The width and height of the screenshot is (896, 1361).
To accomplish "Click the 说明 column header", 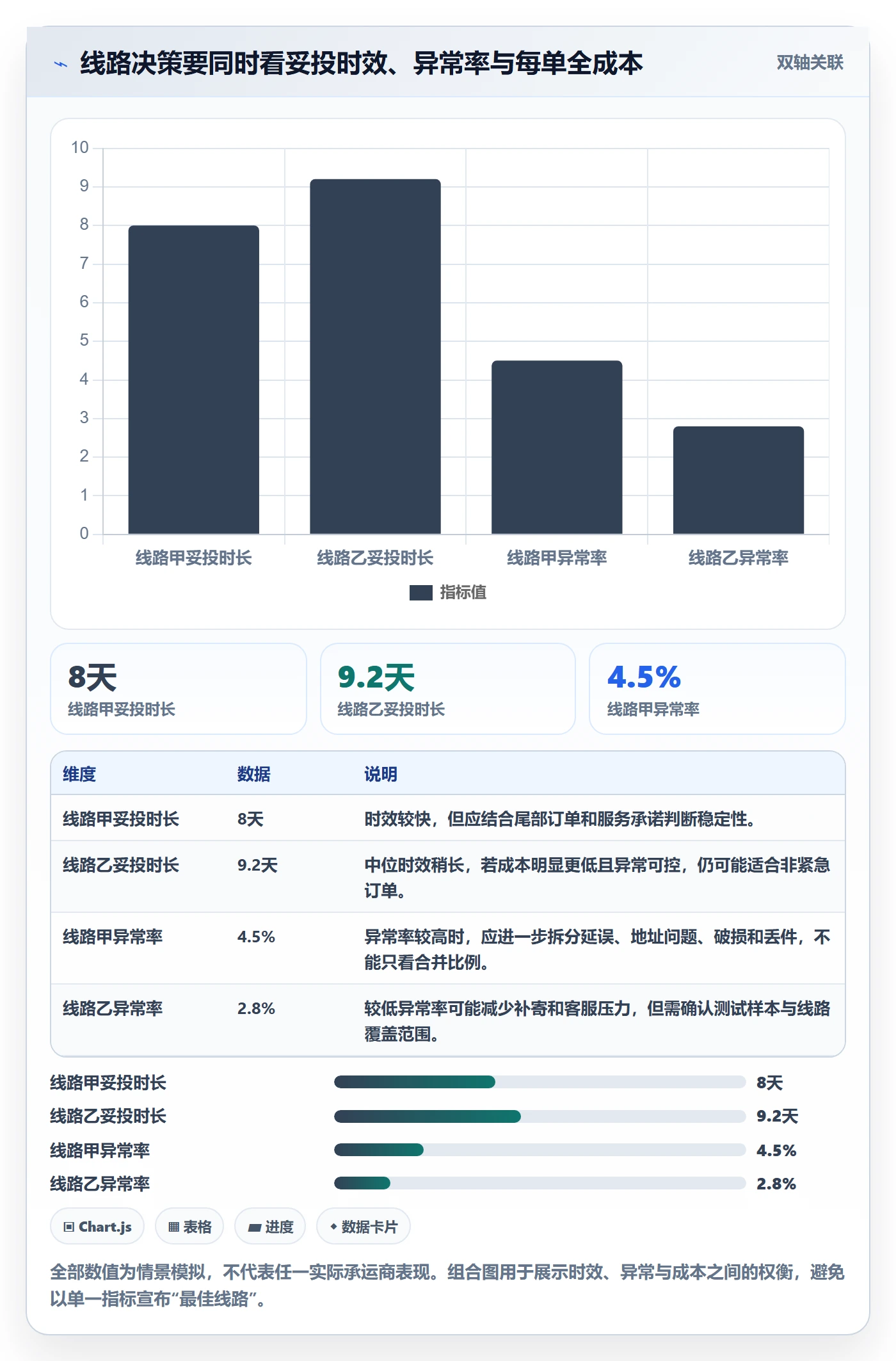I will tap(381, 774).
